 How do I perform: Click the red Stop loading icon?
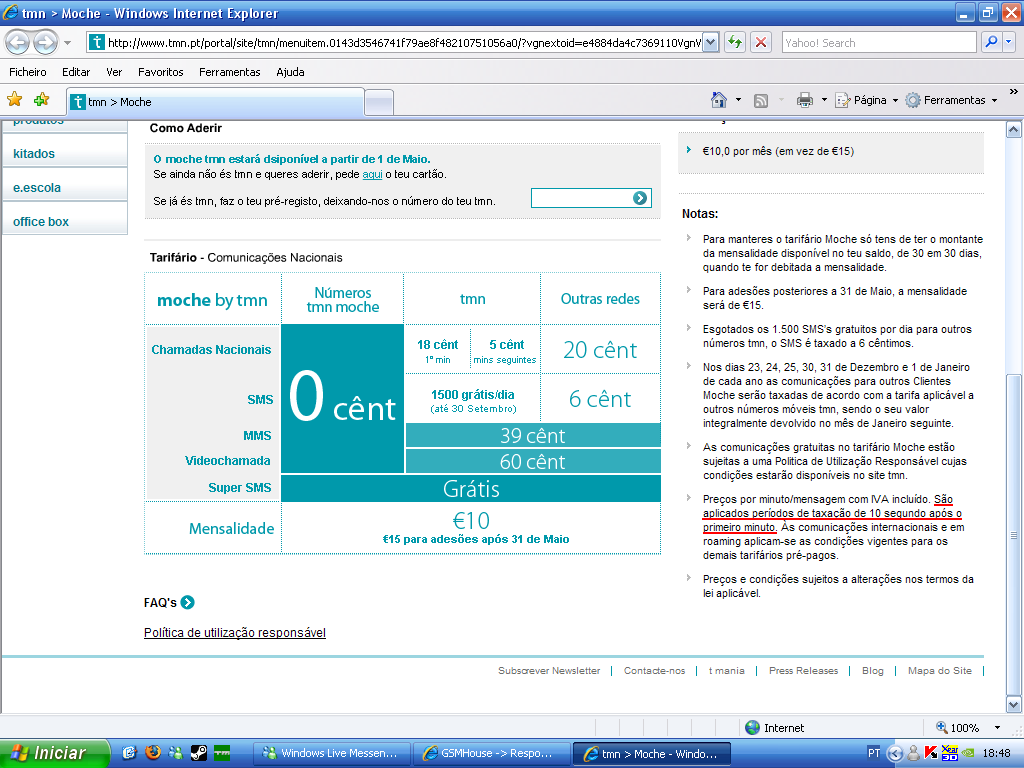[761, 43]
